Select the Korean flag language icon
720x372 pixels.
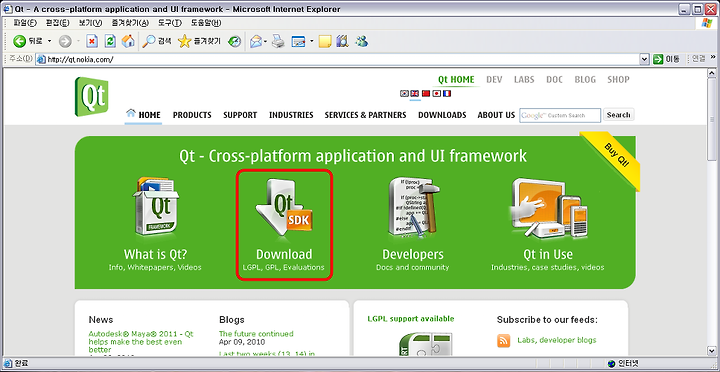pos(404,93)
